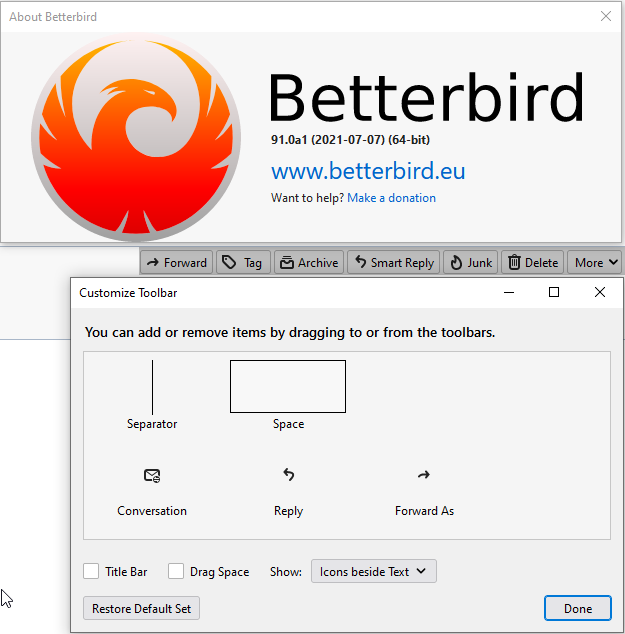Viewport: 625px width, 634px height.
Task: Click Done to finish customizing
Action: pyautogui.click(x=578, y=608)
